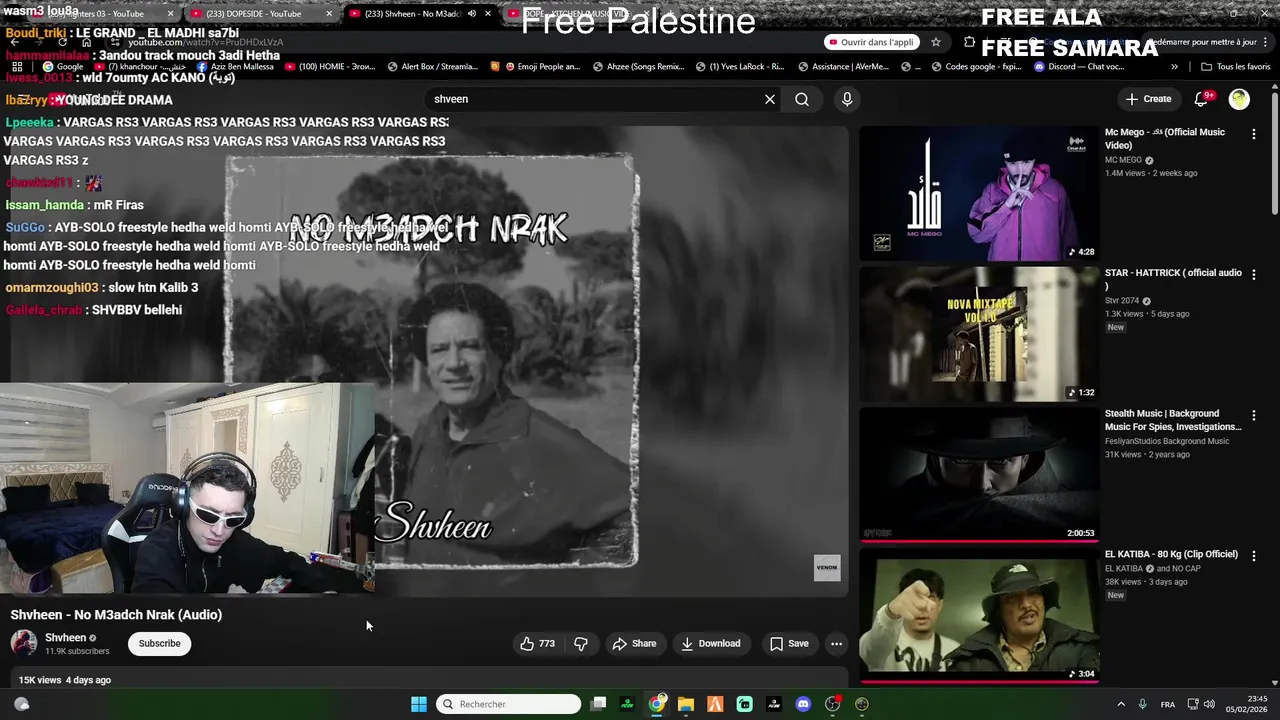Share the Shvheen video
1280x720 pixels.
point(634,644)
